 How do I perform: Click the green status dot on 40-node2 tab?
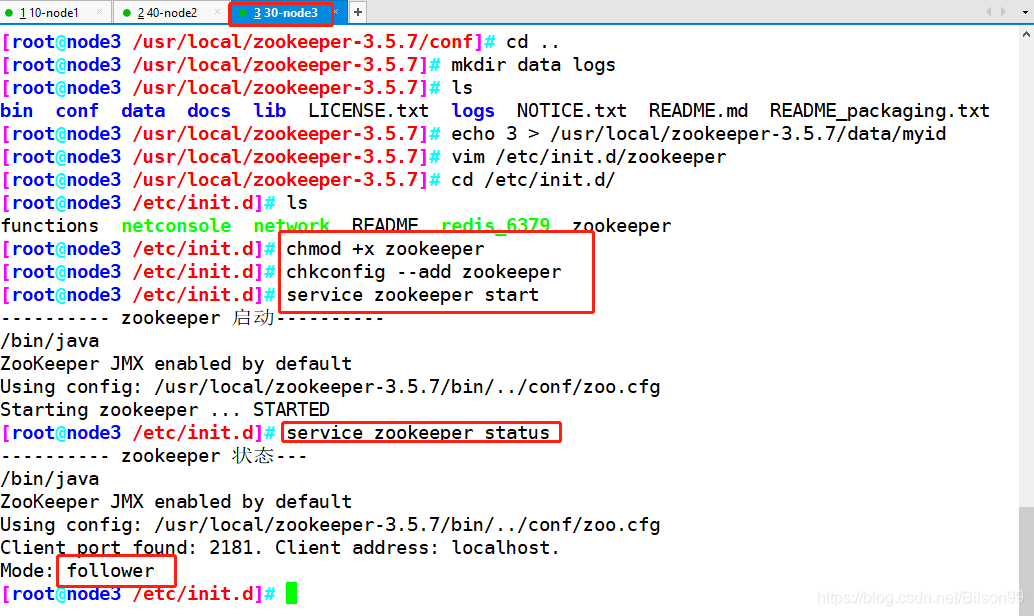127,13
